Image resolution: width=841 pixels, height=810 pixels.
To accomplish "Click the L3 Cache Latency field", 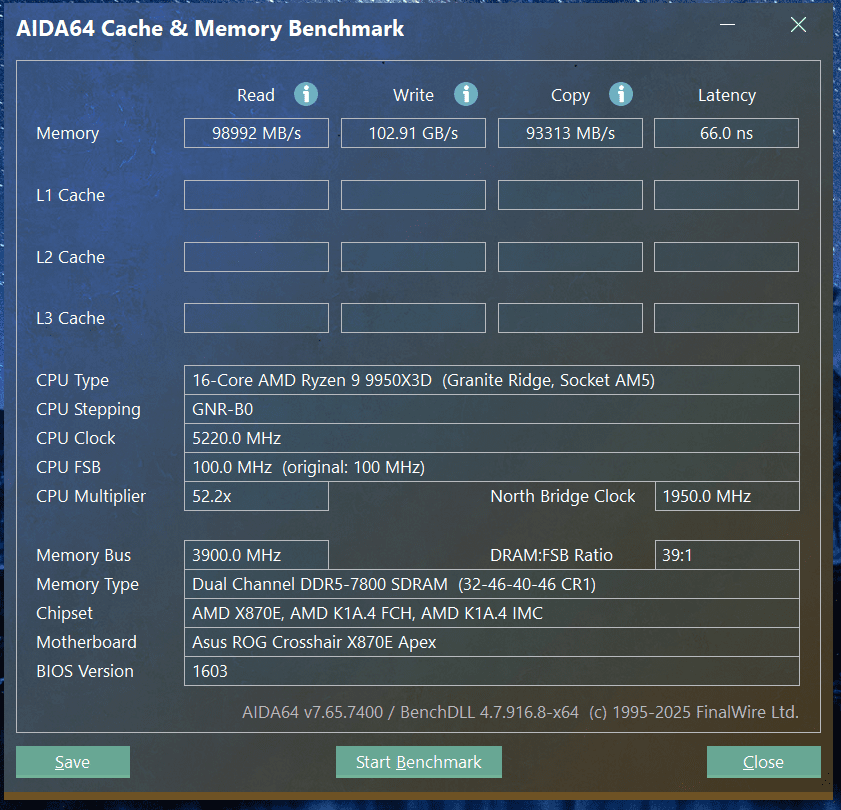I will coord(726,318).
